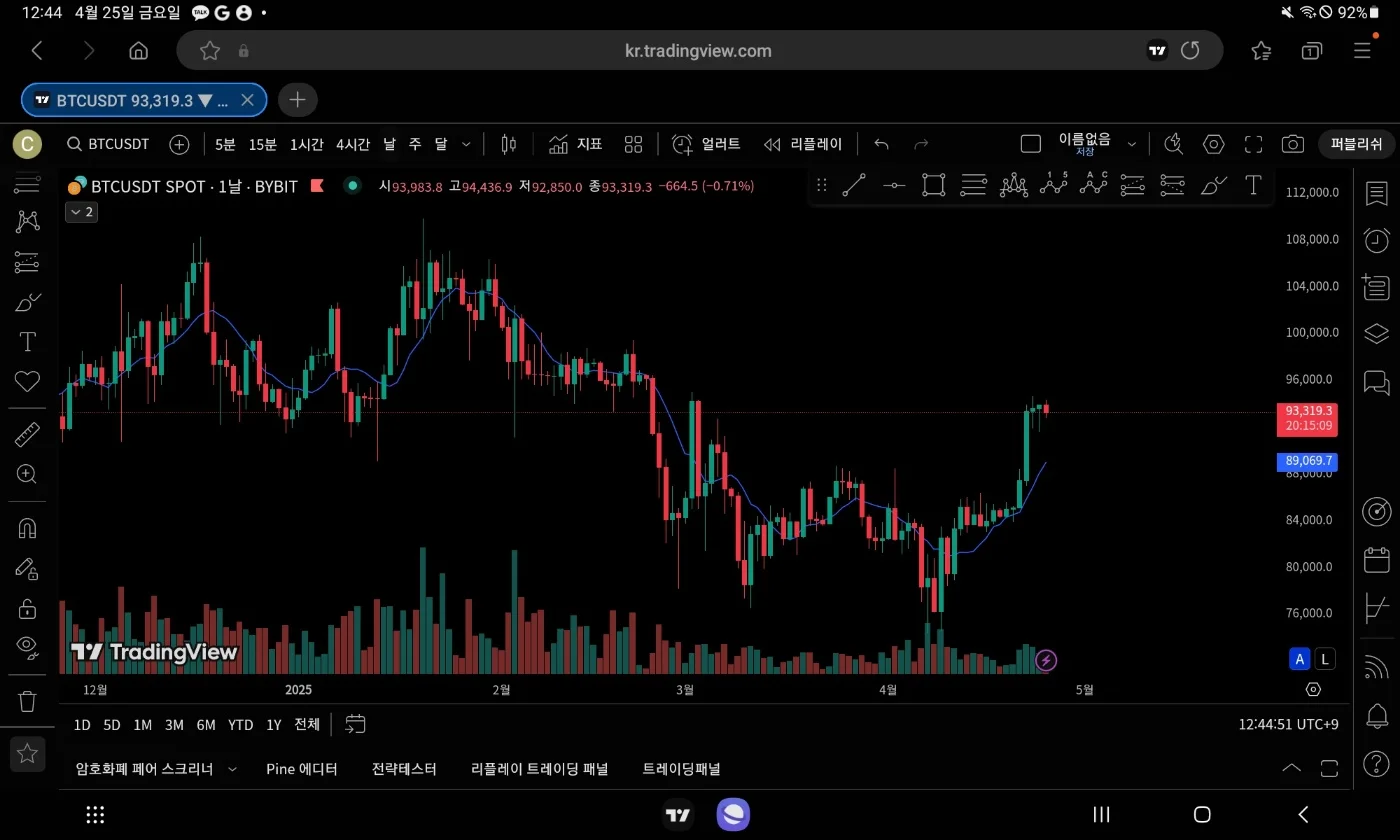Screen dimensions: 1400x840
Task: Select the Fib retracement tool in floating toolbar
Action: (973, 185)
